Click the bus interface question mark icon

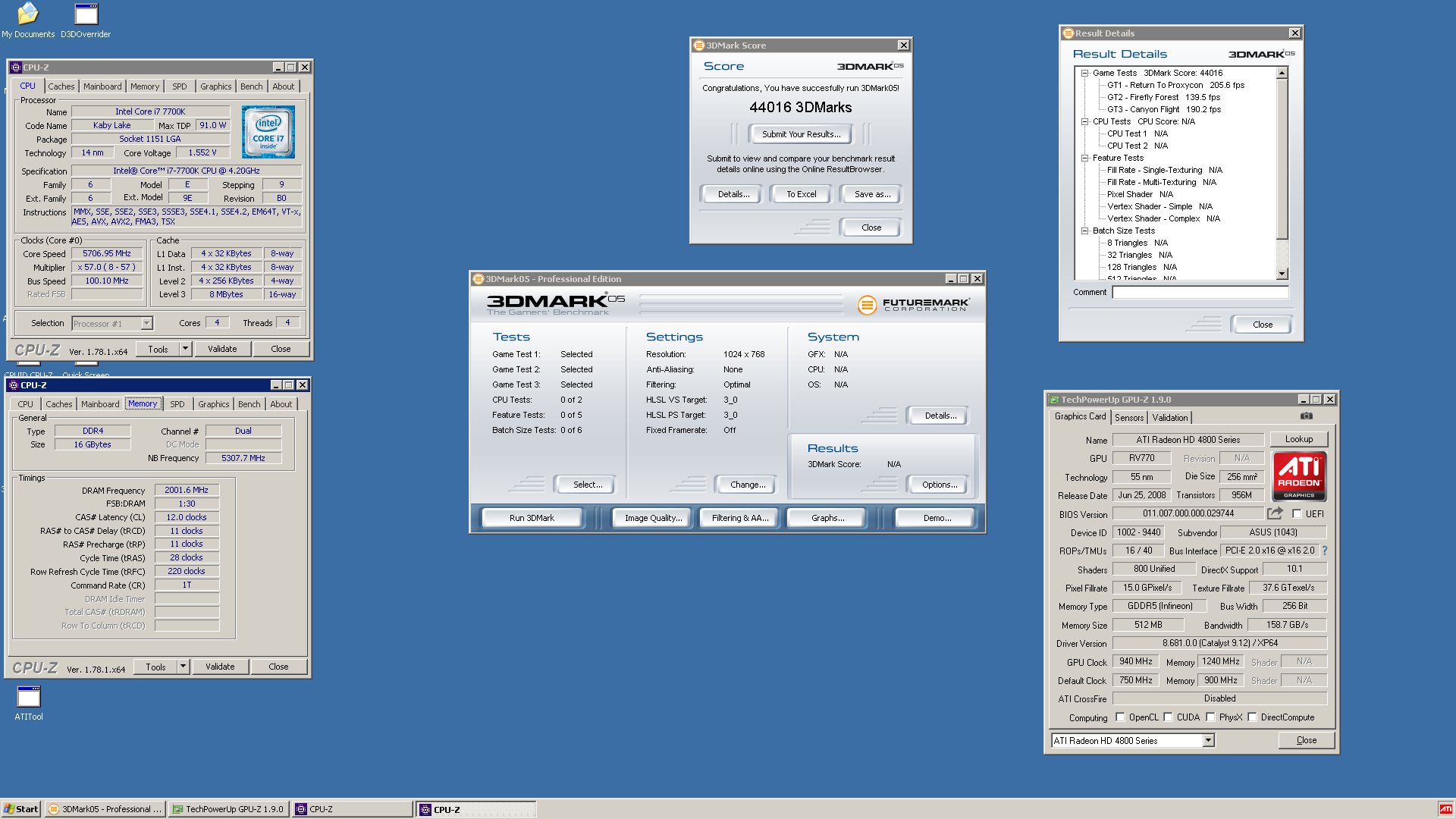pyautogui.click(x=1325, y=551)
